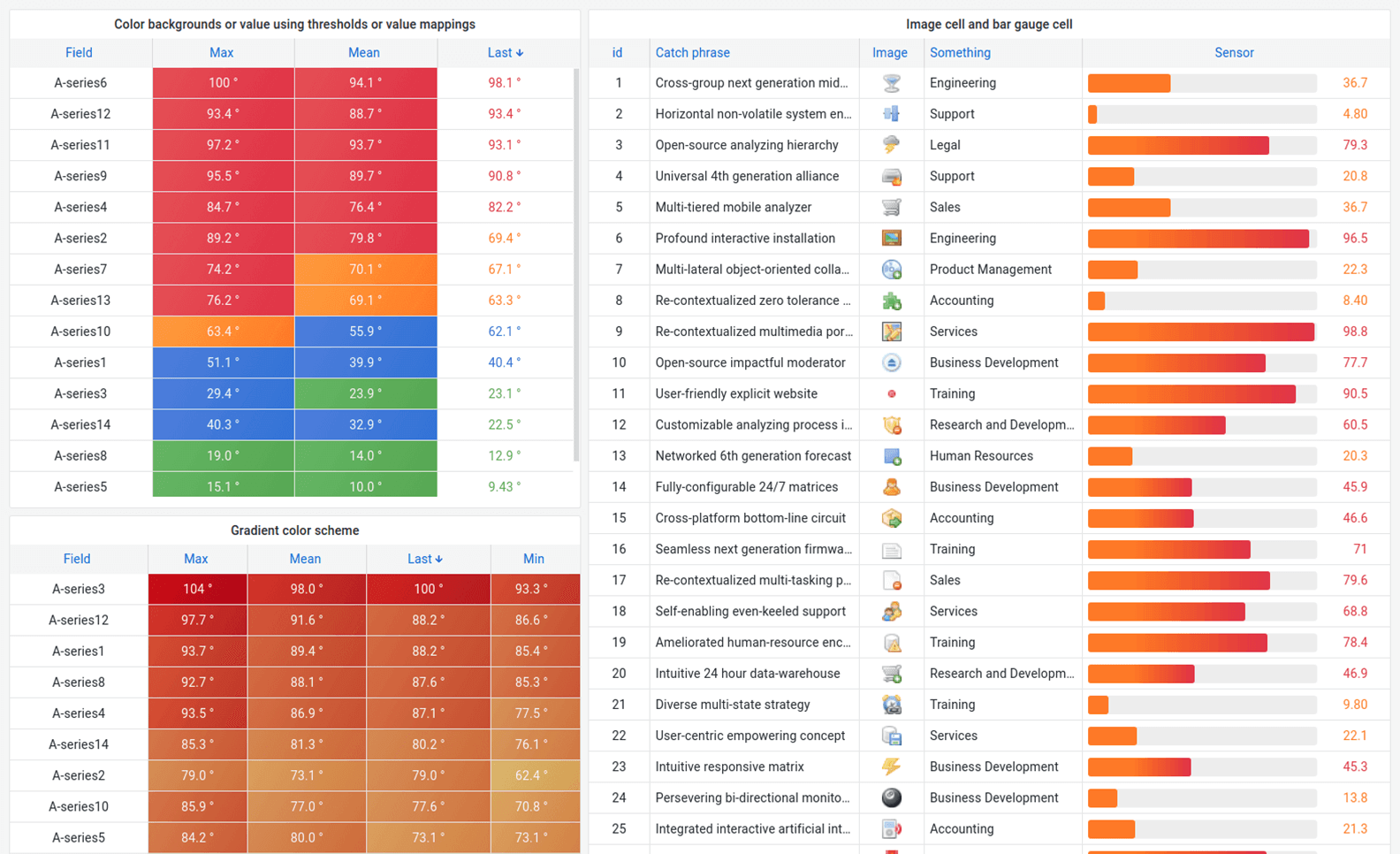This screenshot has height=854, width=1400.
Task: Sort by the Sensor column header
Action: [1233, 53]
